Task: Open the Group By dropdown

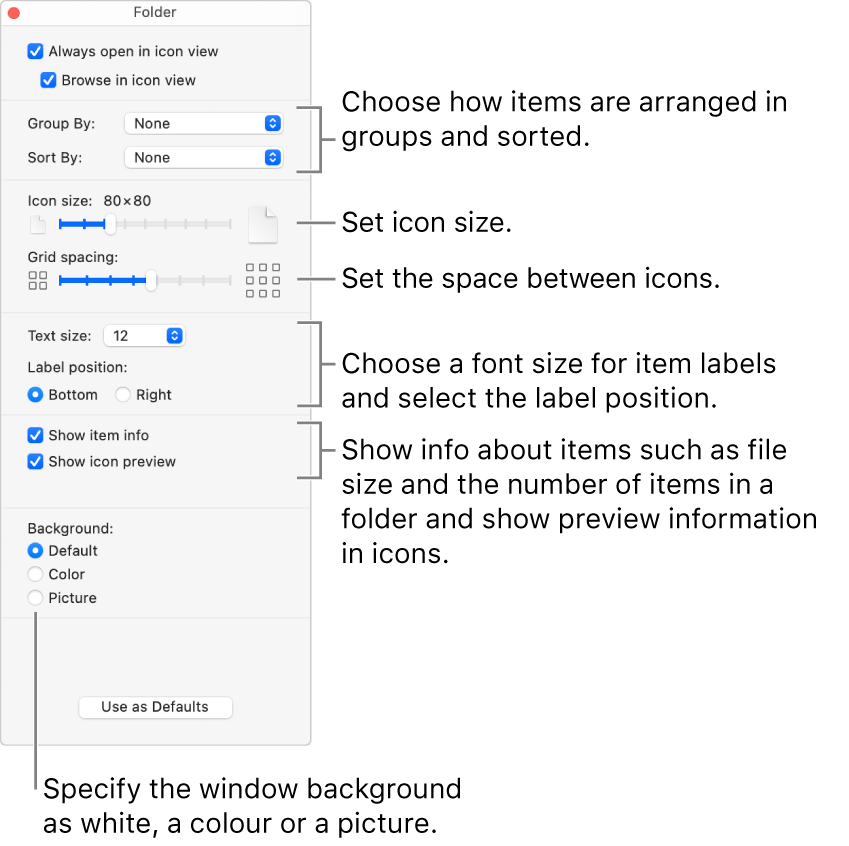Action: 204,123
